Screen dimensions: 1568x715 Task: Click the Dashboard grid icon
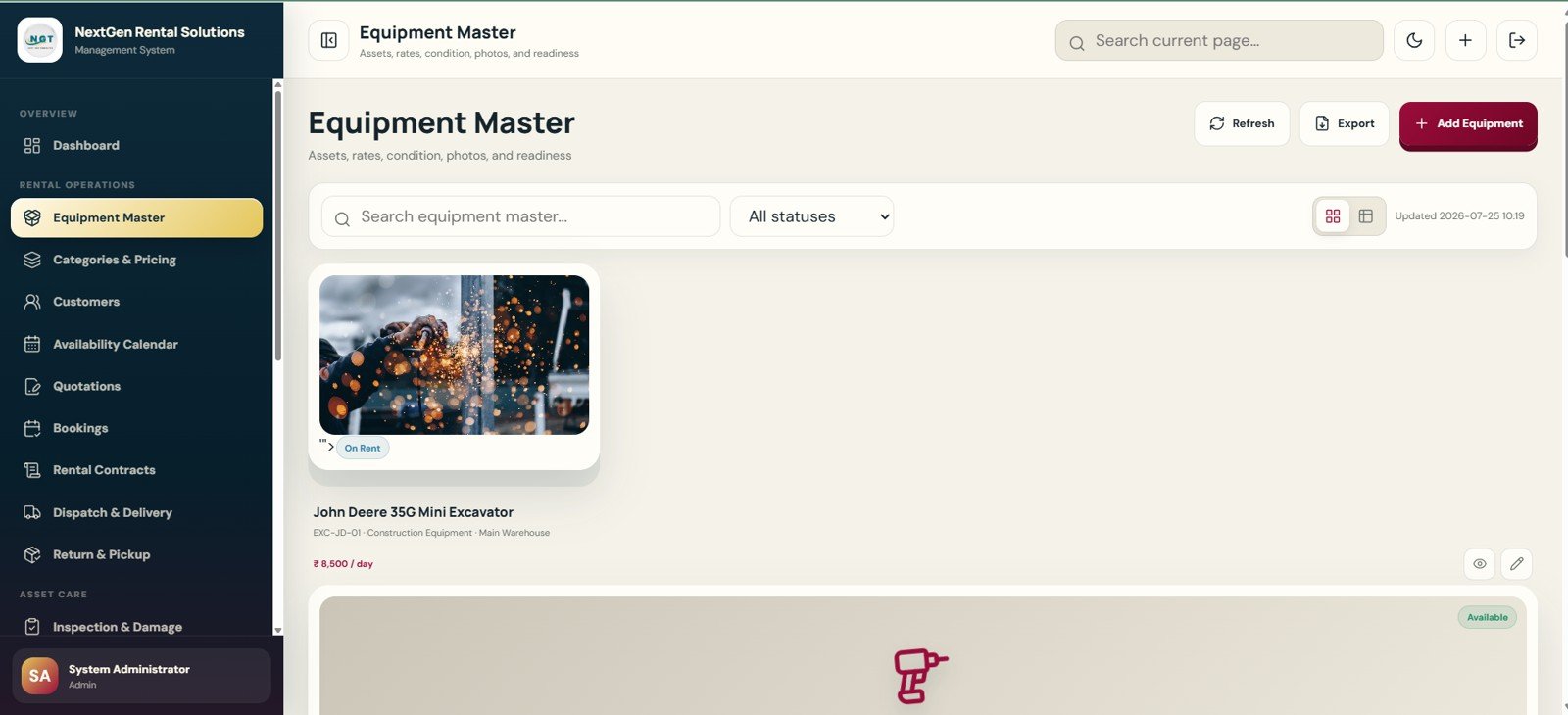pos(32,145)
